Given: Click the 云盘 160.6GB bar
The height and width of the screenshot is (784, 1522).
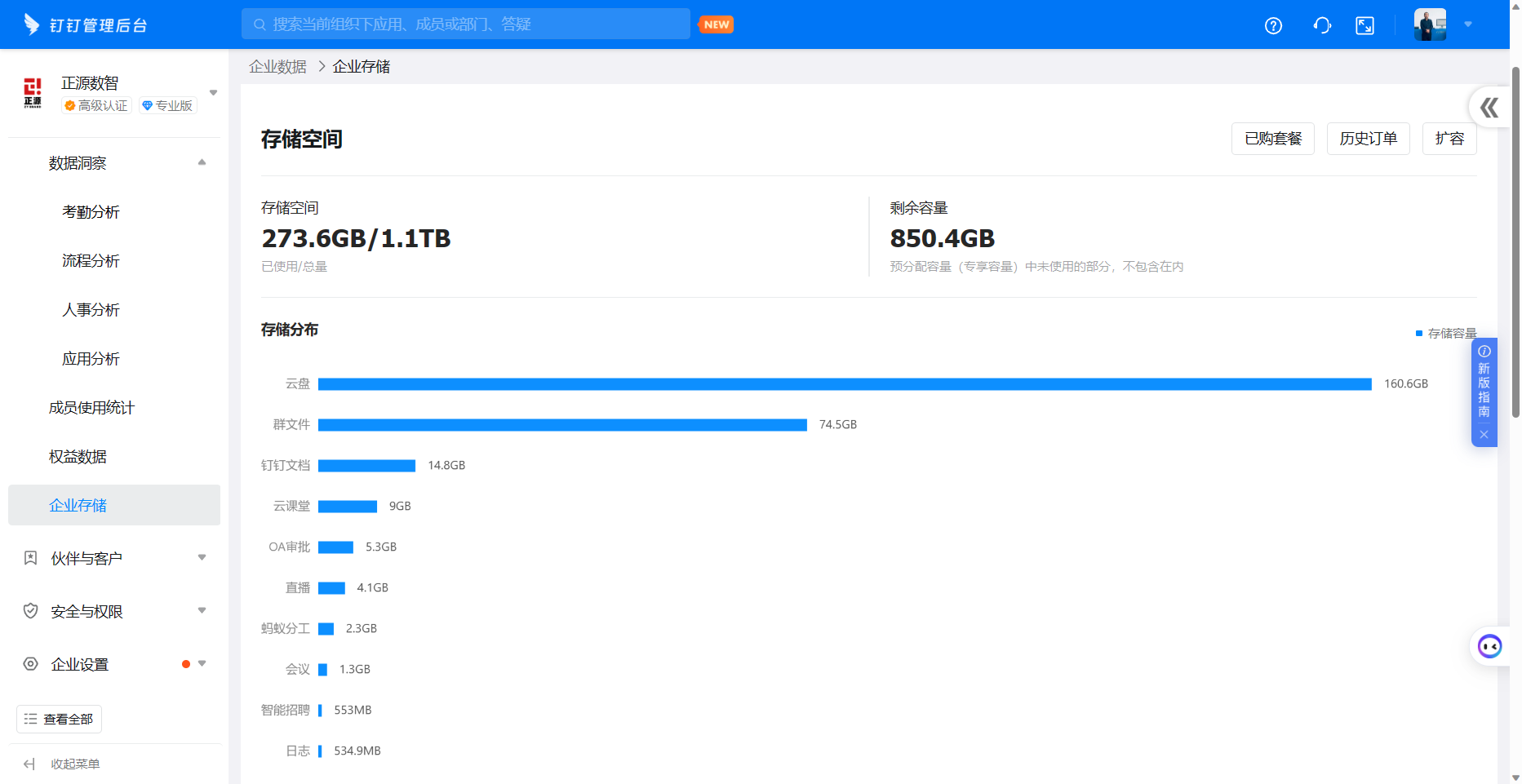Looking at the screenshot, I should (x=845, y=384).
